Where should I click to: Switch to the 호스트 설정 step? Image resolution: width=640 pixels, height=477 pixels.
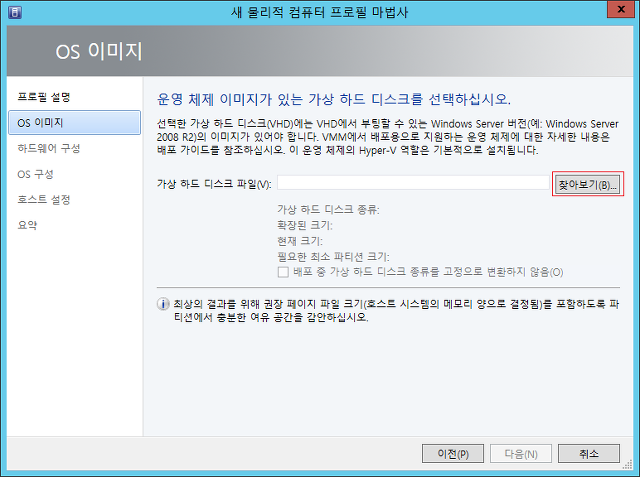(x=44, y=200)
